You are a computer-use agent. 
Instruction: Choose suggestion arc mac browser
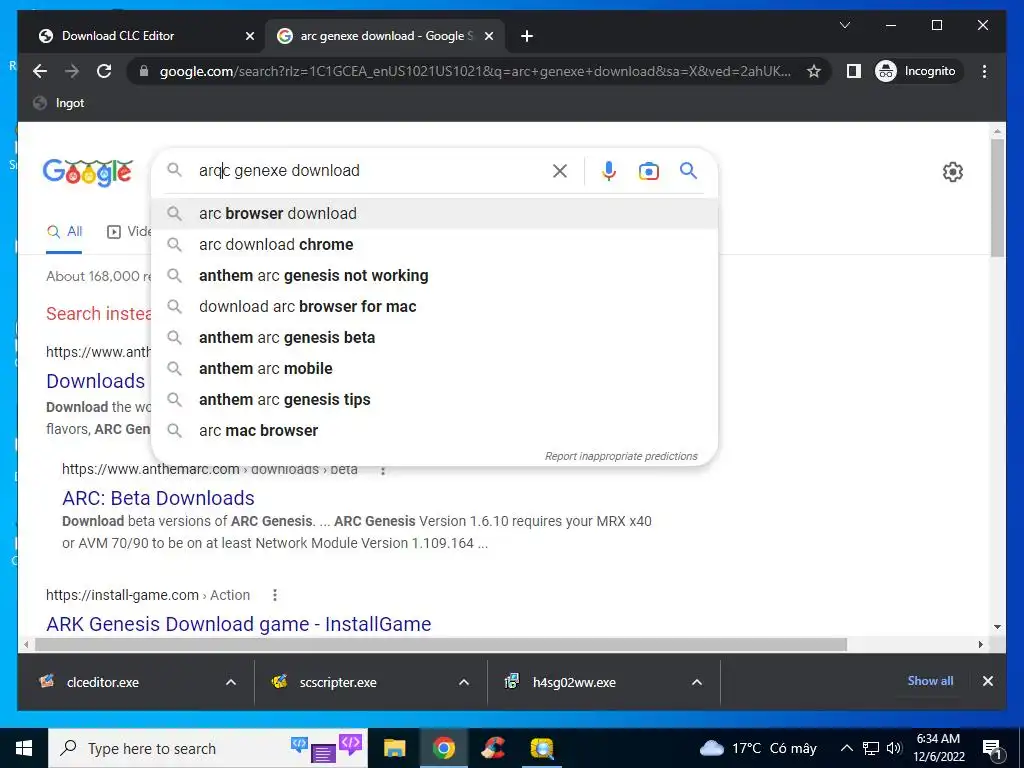click(x=434, y=430)
